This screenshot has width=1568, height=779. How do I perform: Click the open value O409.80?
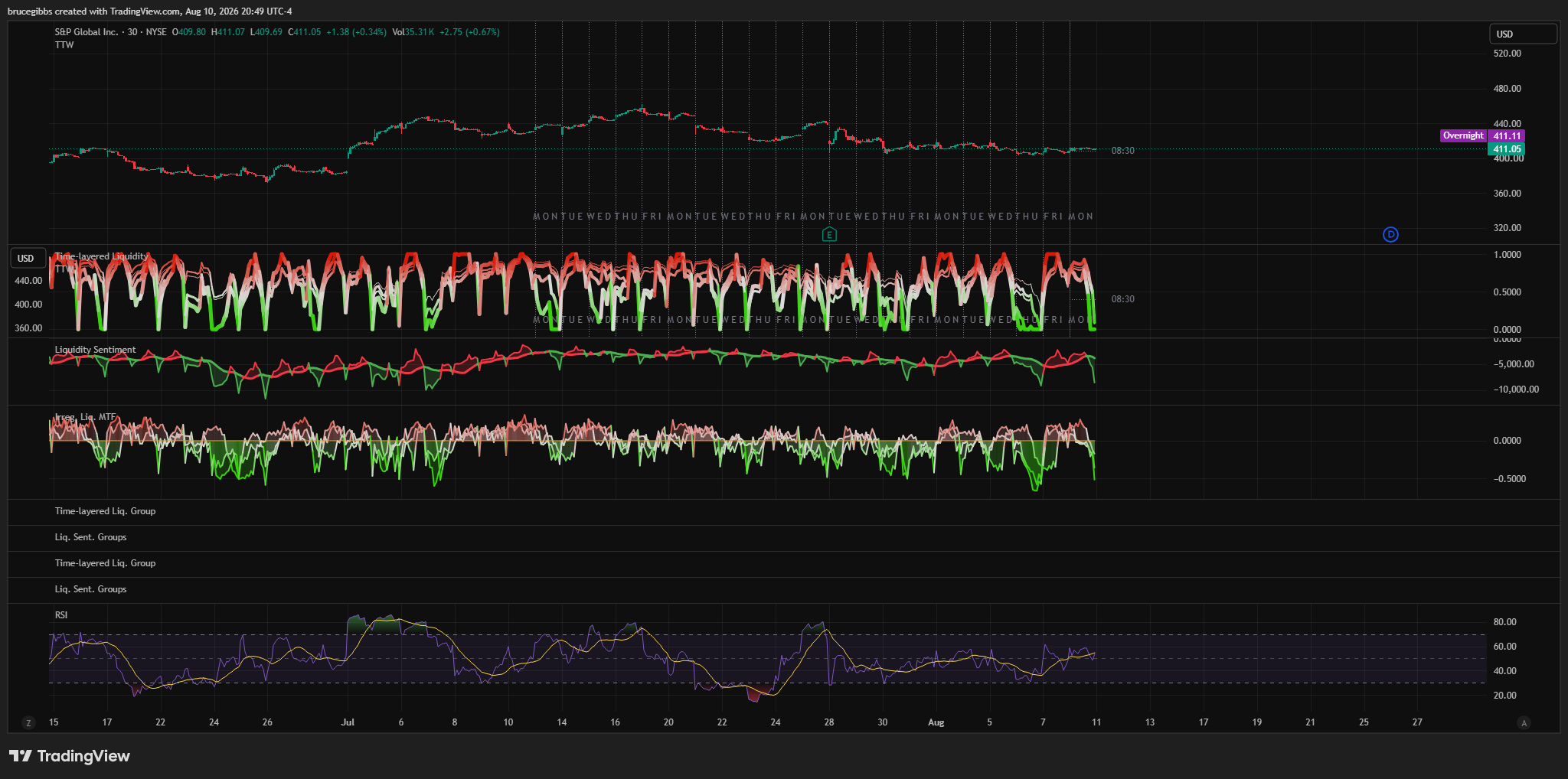(188, 32)
